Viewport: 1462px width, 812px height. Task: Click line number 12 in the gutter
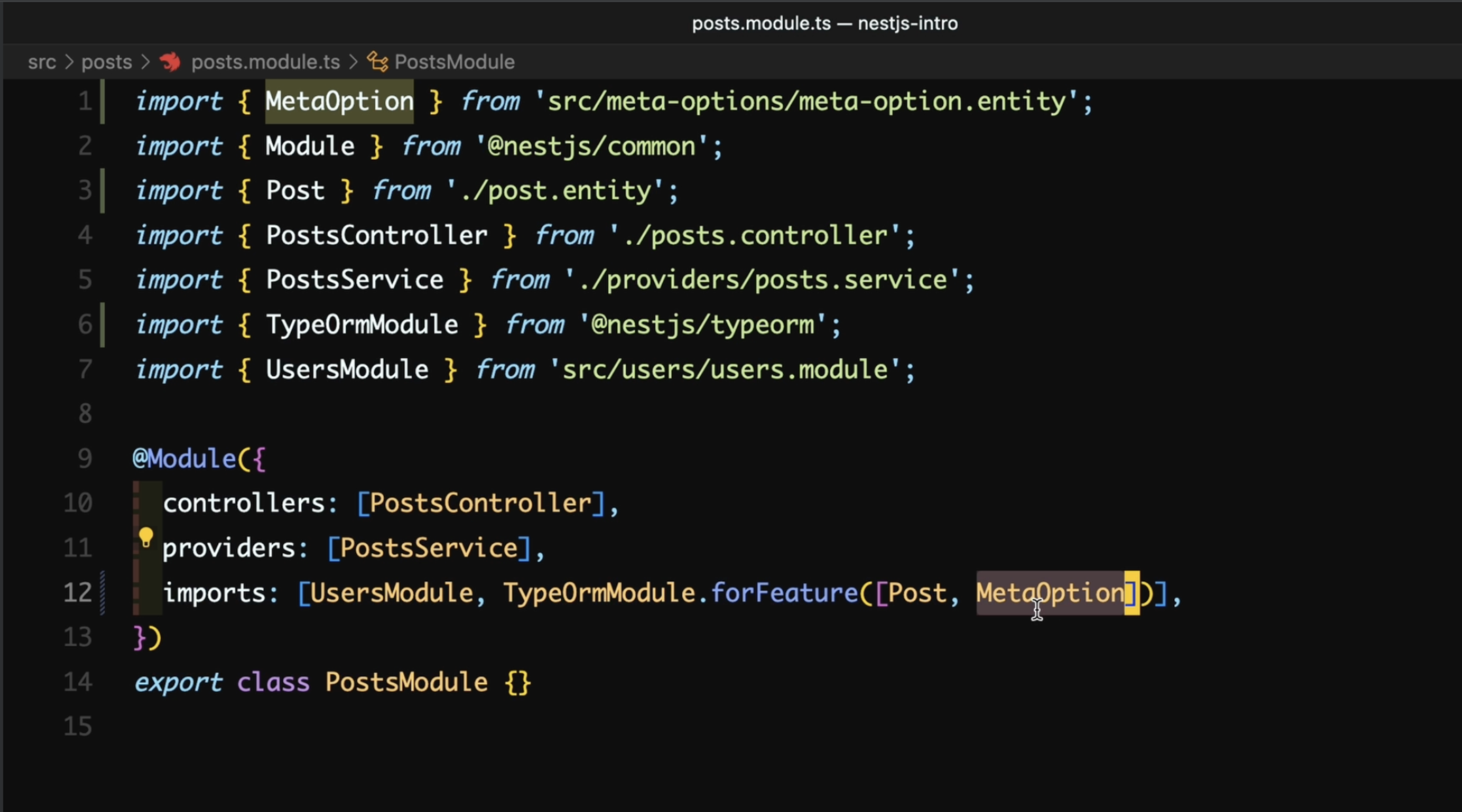[78, 593]
